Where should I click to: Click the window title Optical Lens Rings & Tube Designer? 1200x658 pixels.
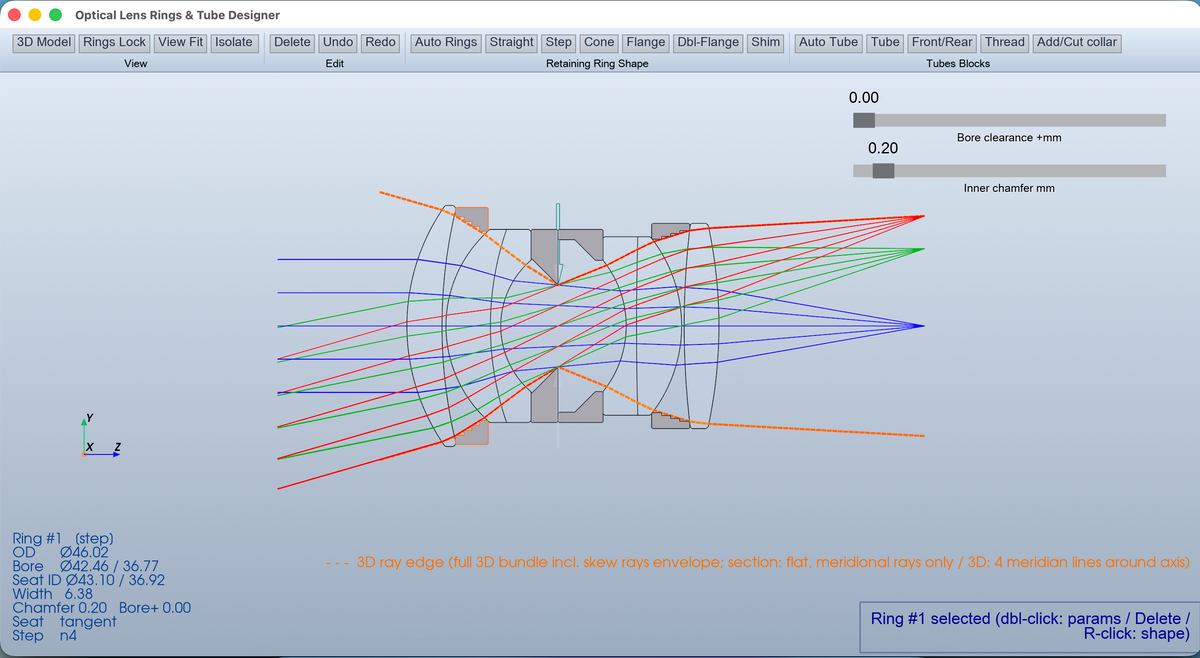pos(178,15)
